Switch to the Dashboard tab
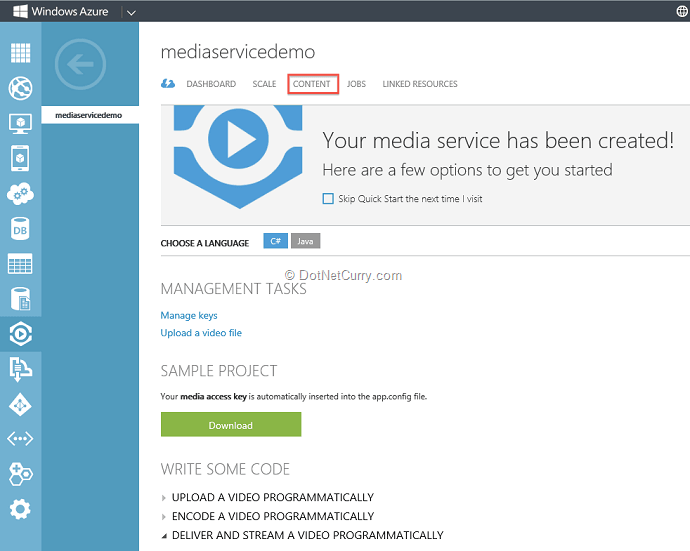This screenshot has height=551, width=690. point(211,84)
